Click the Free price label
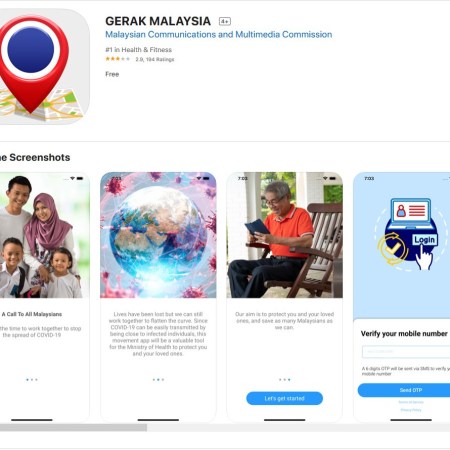Screen dimensions: 450x450 pos(112,74)
